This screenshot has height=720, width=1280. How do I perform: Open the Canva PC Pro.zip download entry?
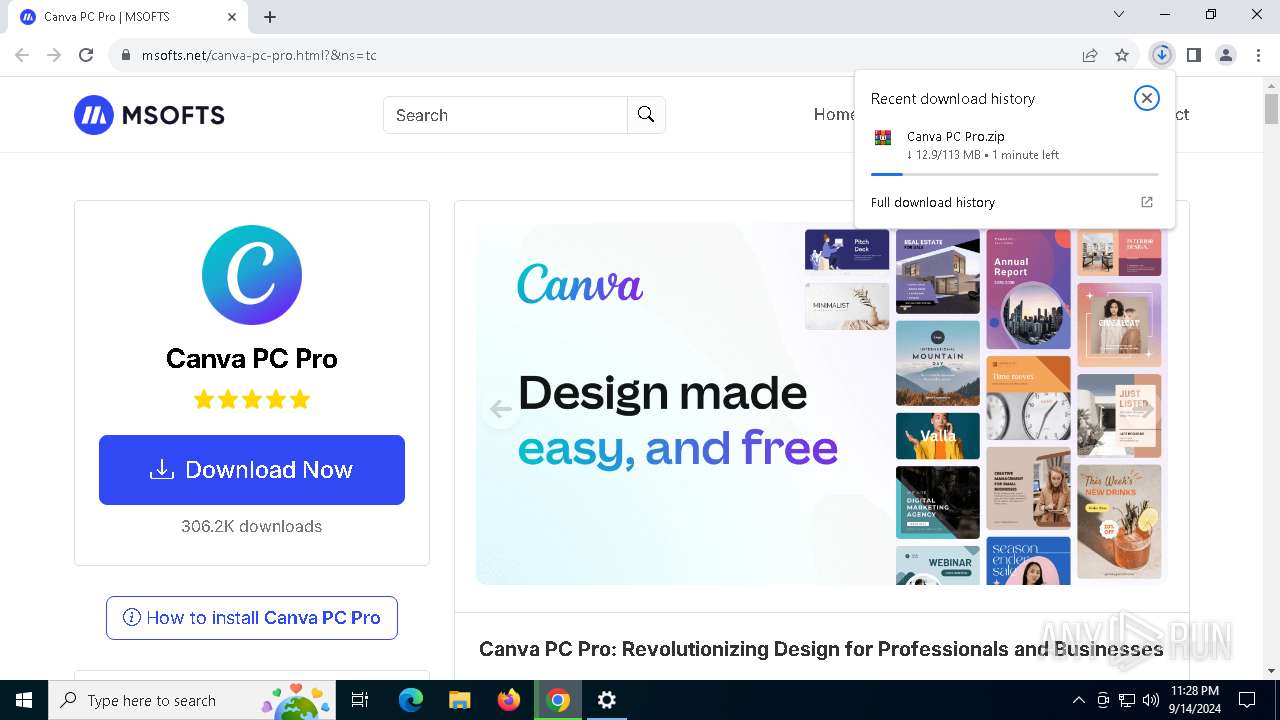coord(1015,146)
